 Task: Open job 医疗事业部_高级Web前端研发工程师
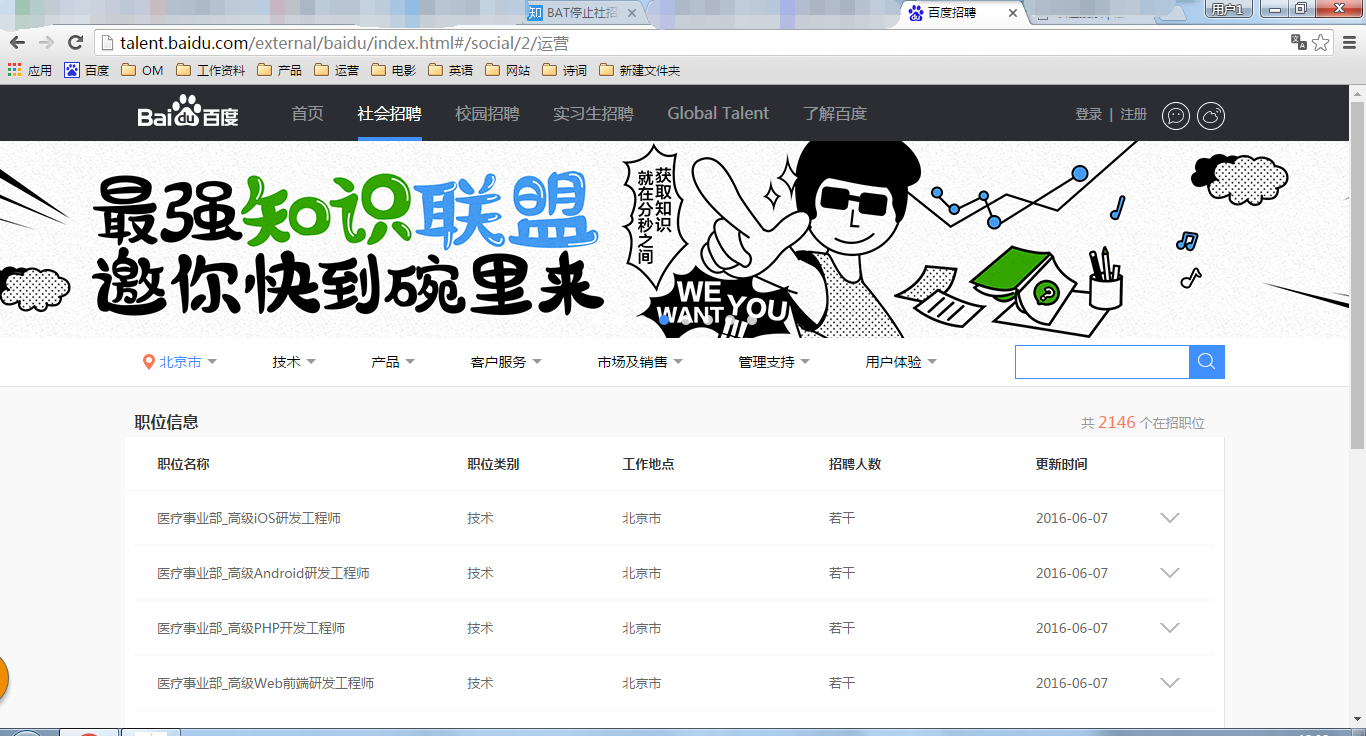[x=265, y=683]
